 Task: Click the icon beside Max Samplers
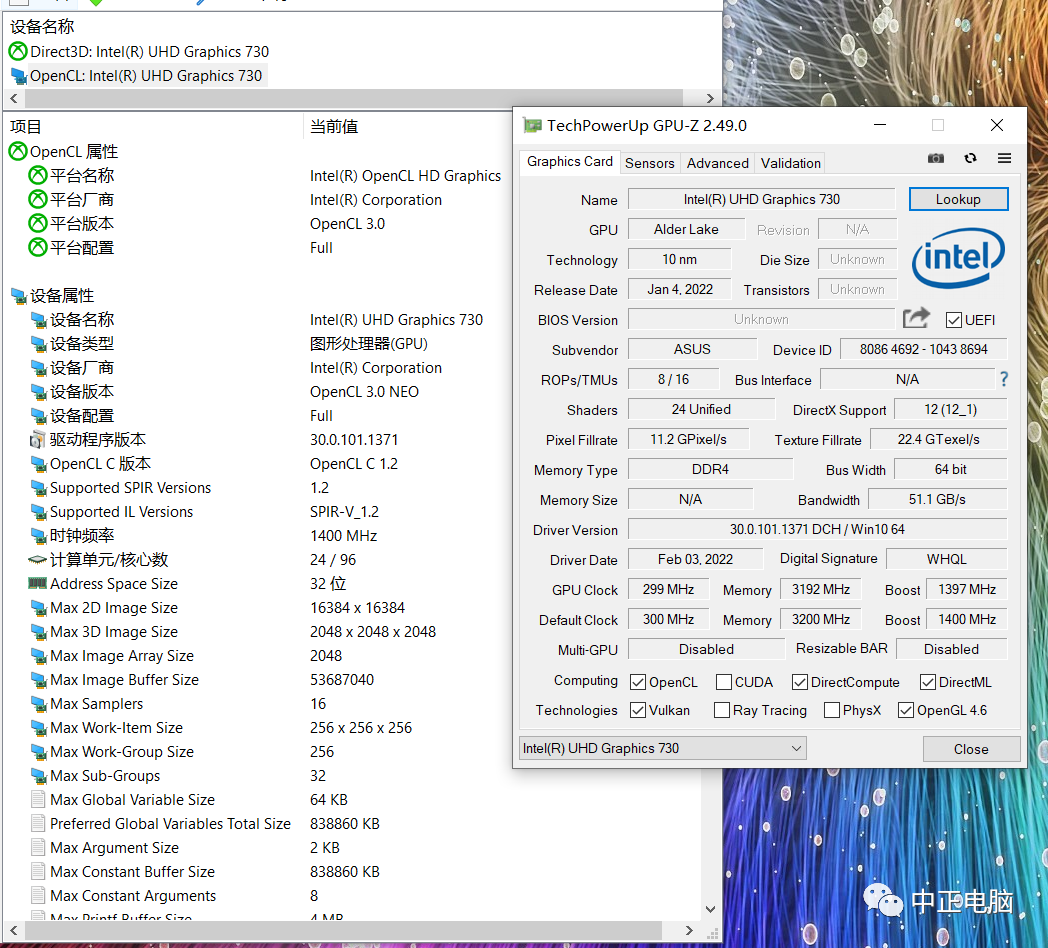pos(38,704)
